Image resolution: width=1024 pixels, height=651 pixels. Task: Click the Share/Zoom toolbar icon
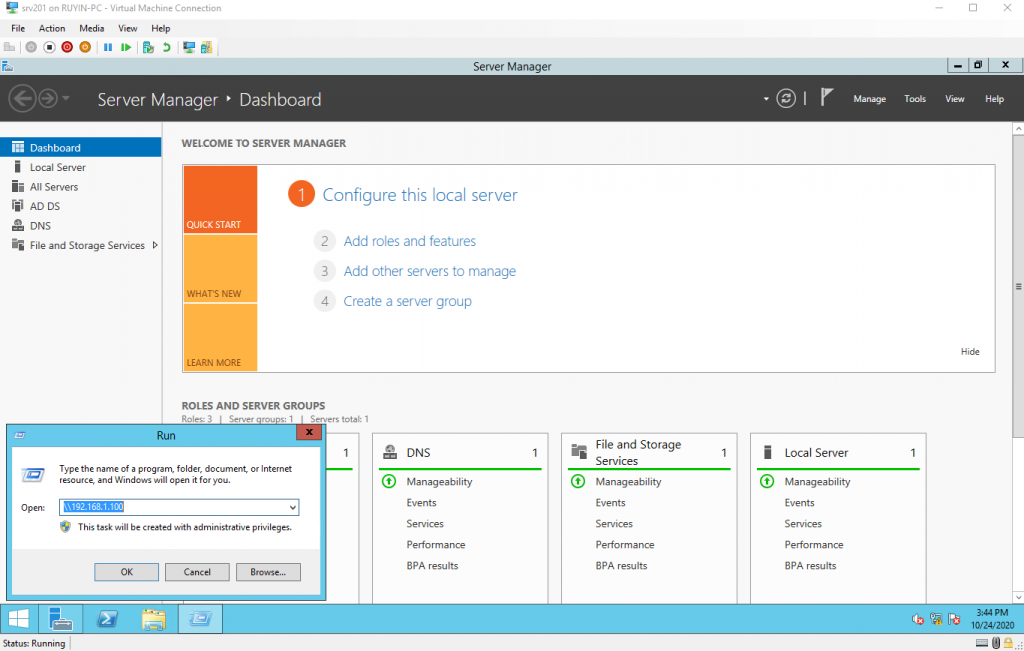pos(206,47)
